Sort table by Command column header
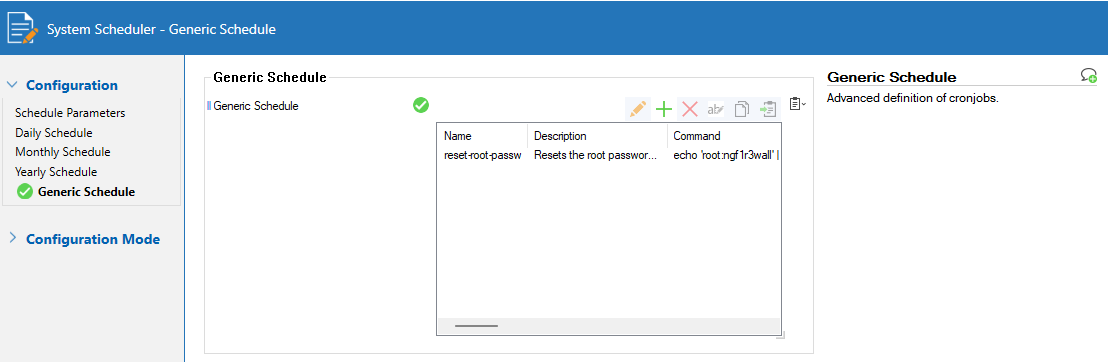 724,136
